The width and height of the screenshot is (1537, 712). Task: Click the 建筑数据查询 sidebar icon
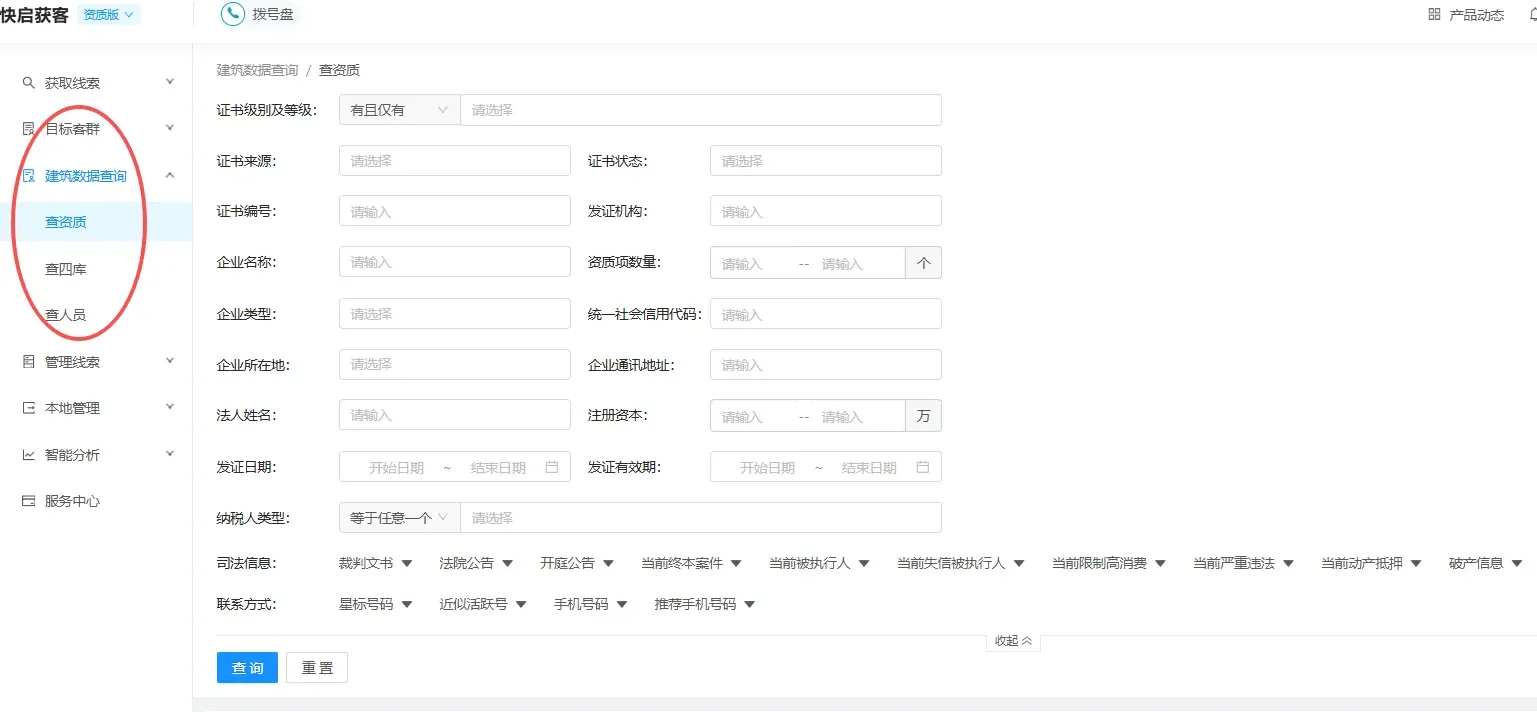click(x=28, y=176)
